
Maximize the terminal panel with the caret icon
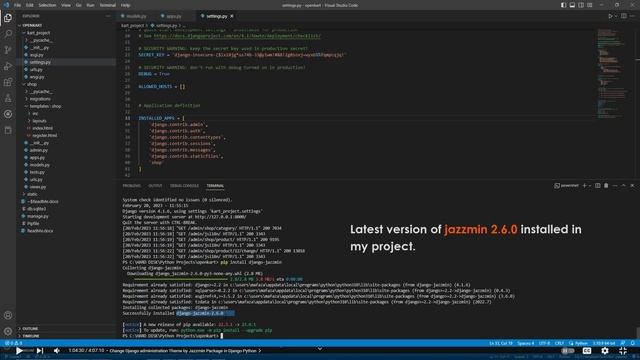point(623,186)
